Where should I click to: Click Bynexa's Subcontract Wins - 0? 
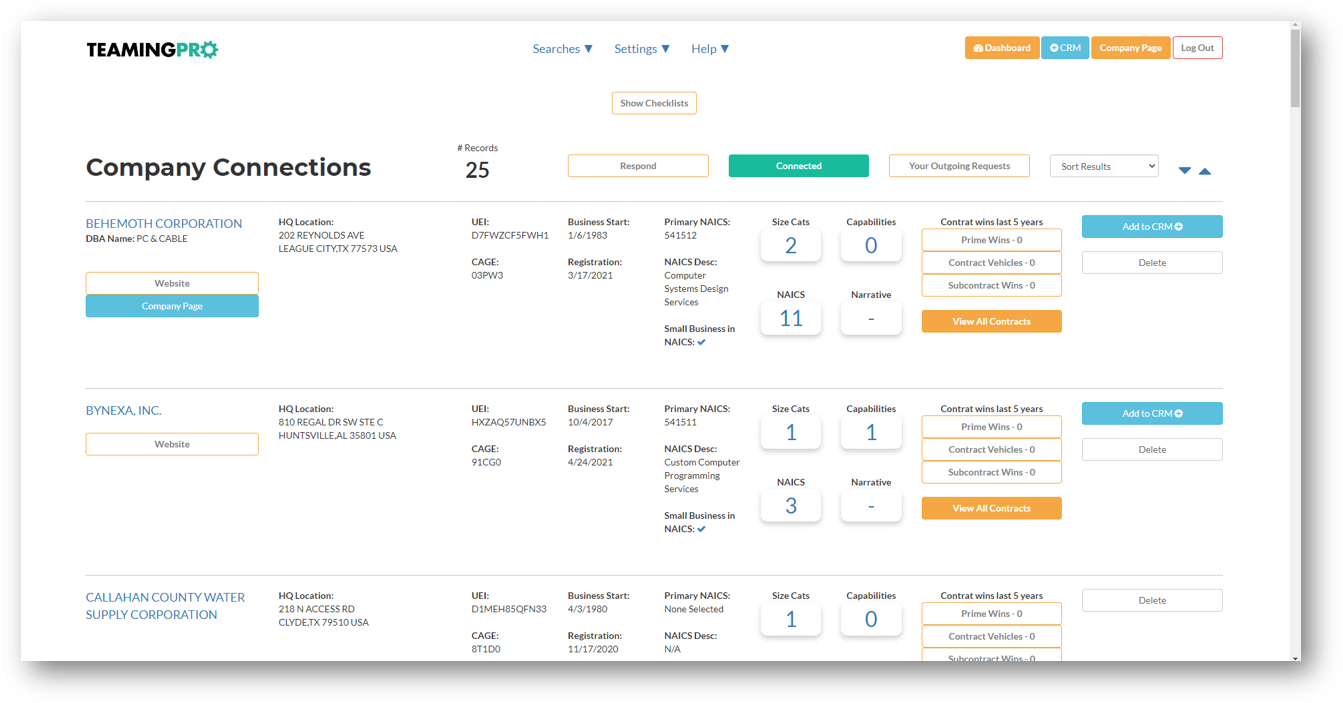[x=991, y=472]
